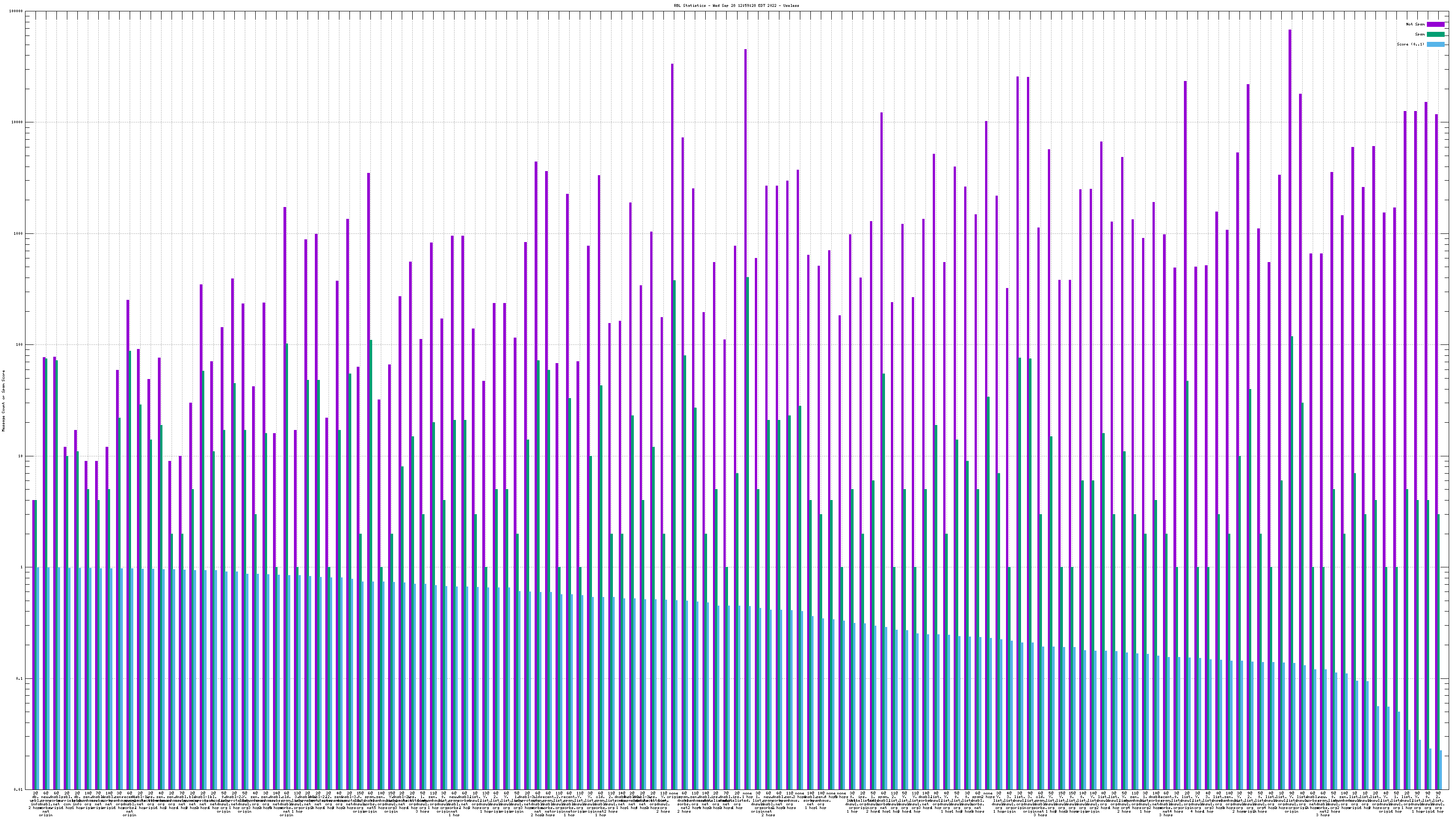1456x819 pixels.
Task: Click the 10 y-axis tick label
Action: pyautogui.click(x=21, y=456)
